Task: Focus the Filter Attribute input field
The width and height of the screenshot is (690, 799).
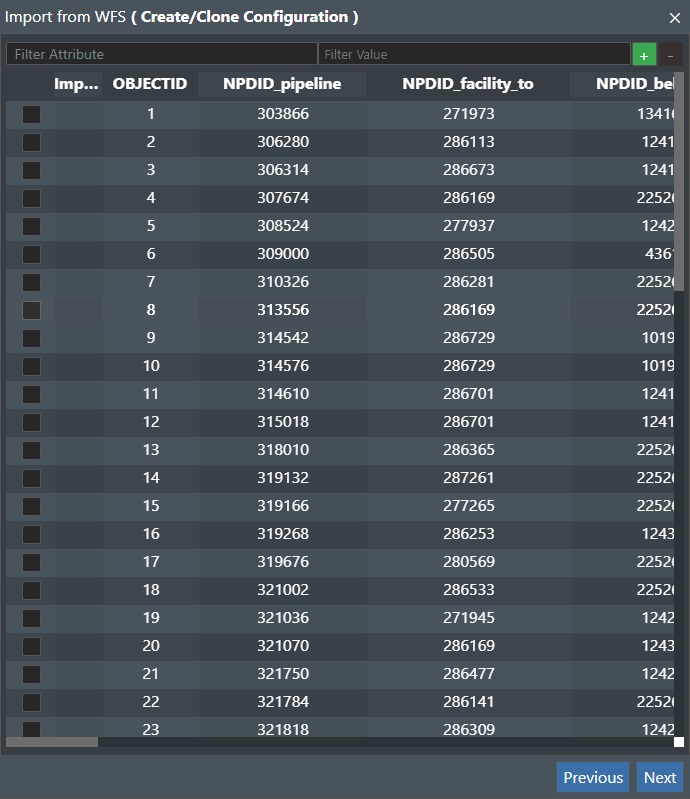Action: (x=162, y=54)
